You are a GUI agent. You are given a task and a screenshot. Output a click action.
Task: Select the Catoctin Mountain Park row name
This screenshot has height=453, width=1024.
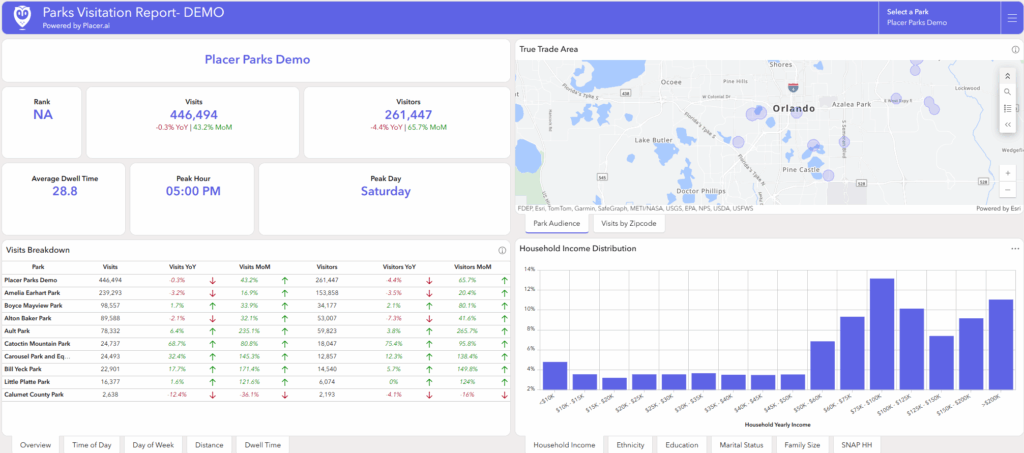(37, 344)
